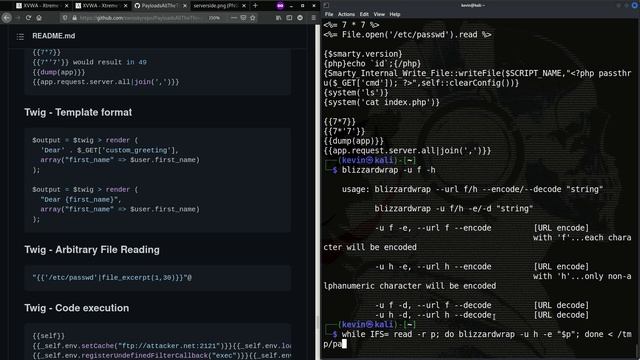Screen dimensions: 640x360
Task: Click 'Twig - Code execution' heading
Action: pyautogui.click(x=76, y=308)
